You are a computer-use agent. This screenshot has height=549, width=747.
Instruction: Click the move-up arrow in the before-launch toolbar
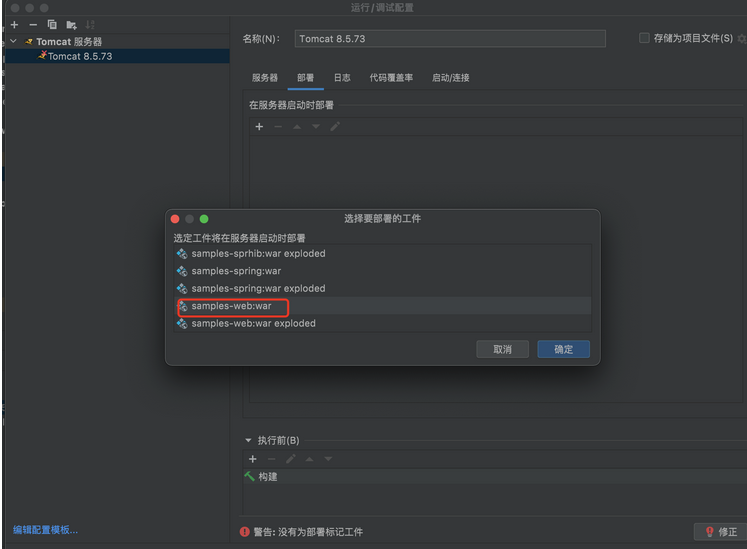click(x=309, y=459)
